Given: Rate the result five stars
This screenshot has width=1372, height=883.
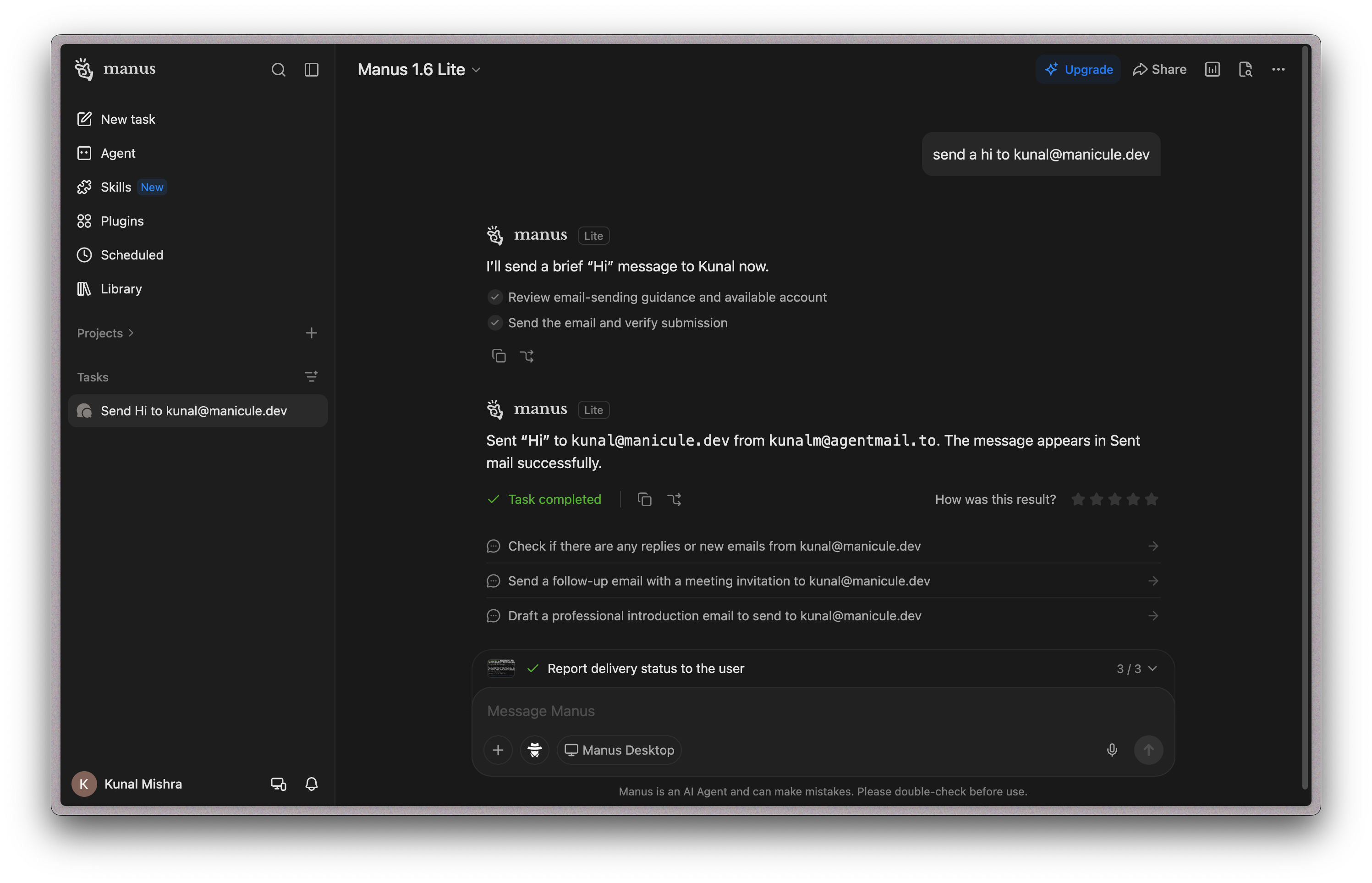Looking at the screenshot, I should (x=1152, y=499).
